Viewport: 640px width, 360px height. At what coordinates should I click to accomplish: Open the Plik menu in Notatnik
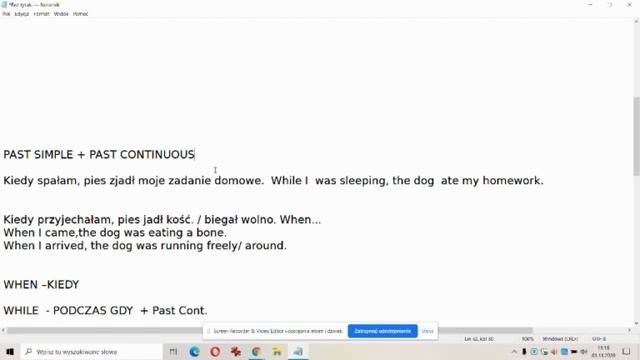point(6,14)
